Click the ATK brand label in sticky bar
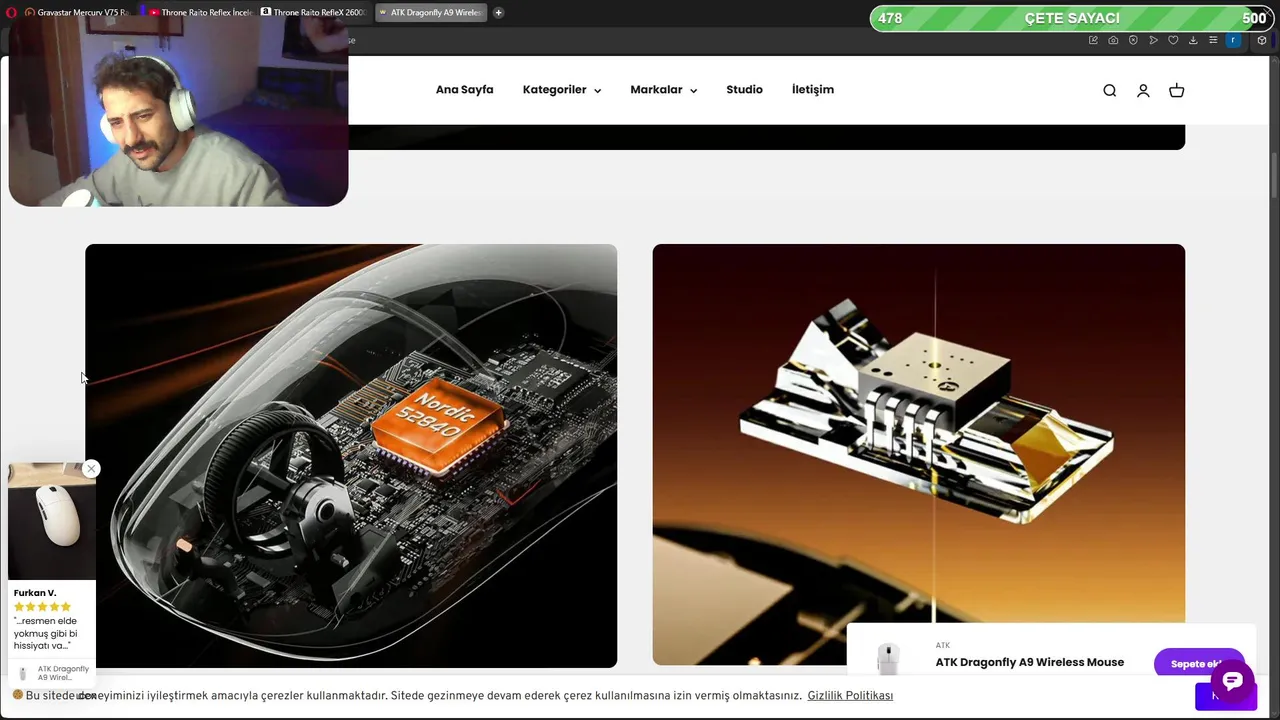Image resolution: width=1280 pixels, height=720 pixels. [943, 645]
